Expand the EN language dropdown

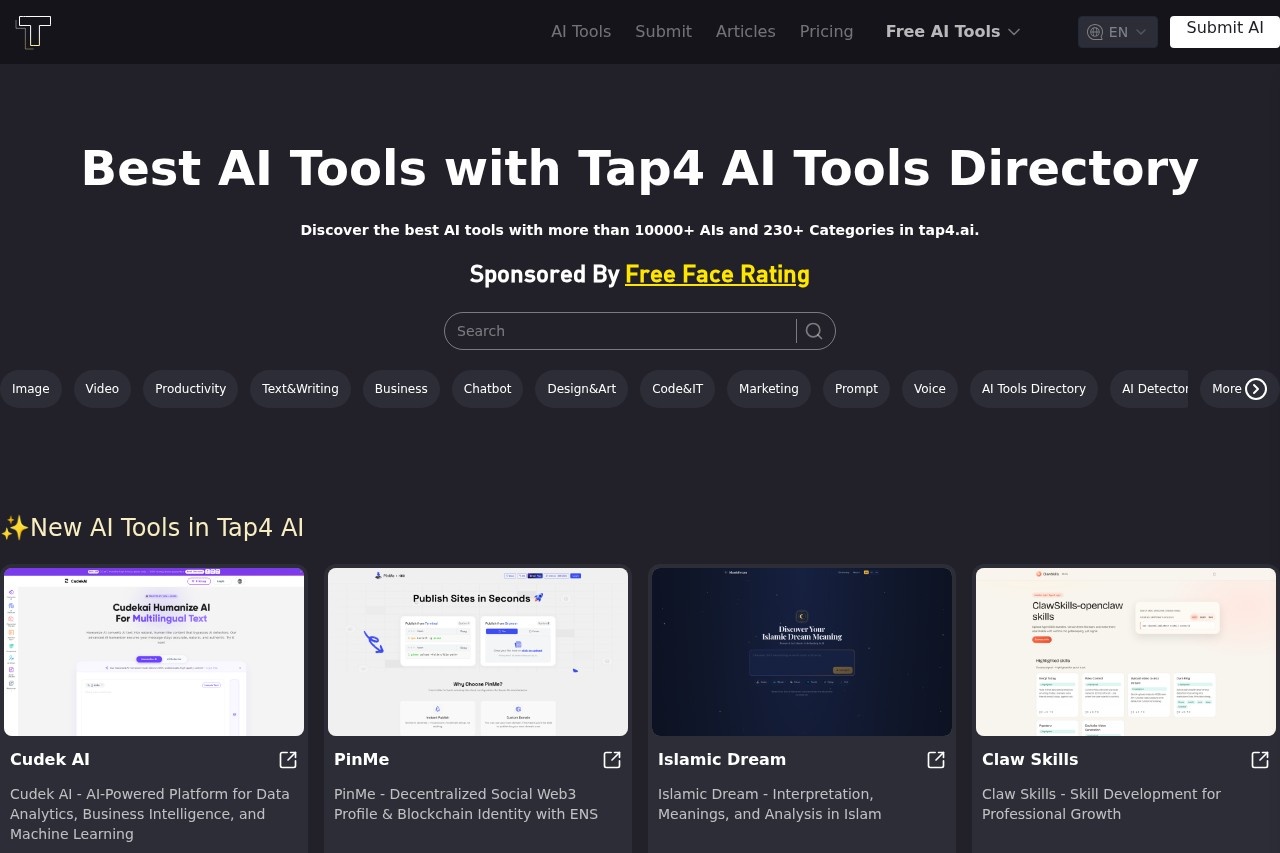point(1139,32)
